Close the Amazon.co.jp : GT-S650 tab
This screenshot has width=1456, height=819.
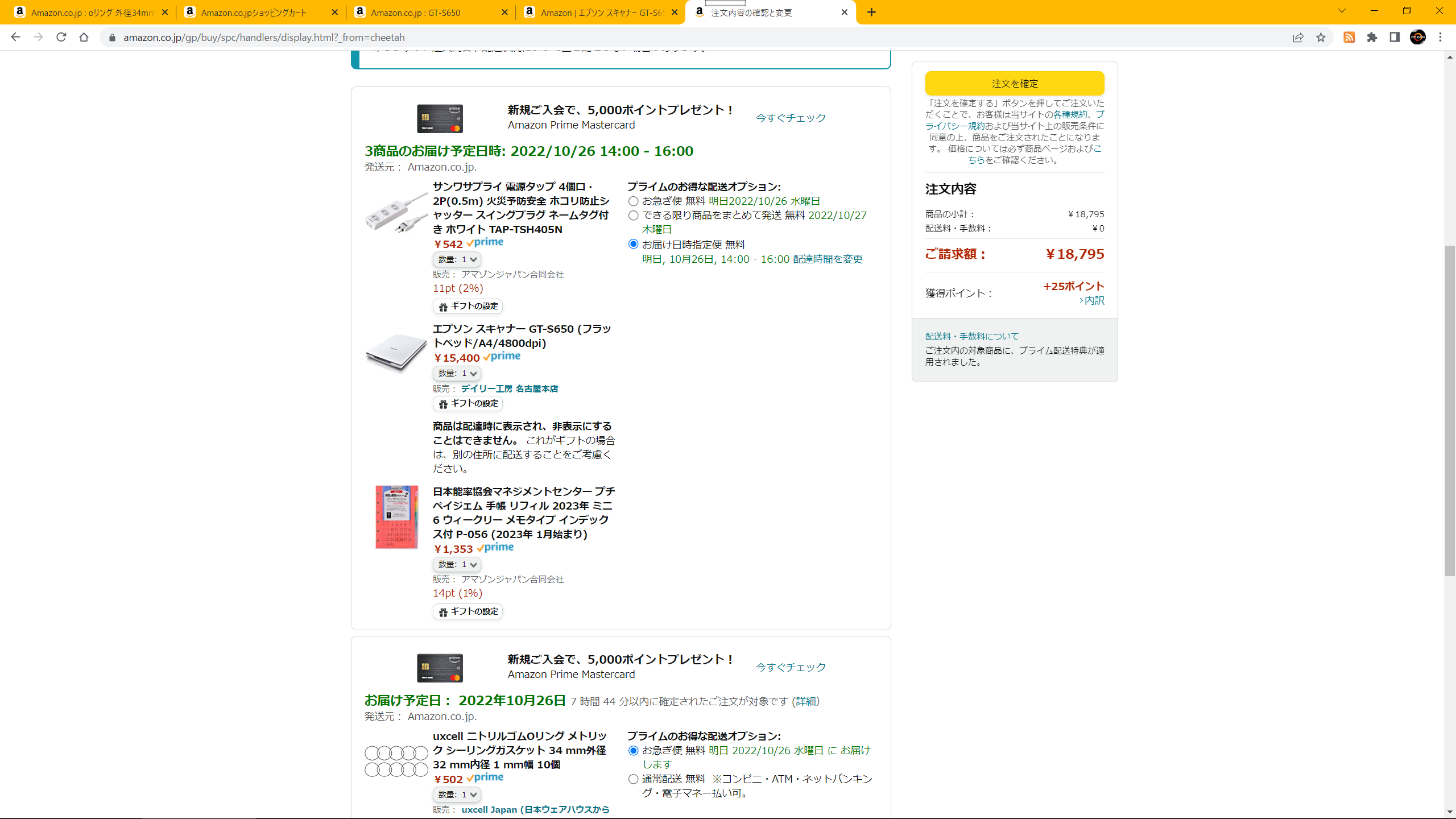tap(504, 13)
